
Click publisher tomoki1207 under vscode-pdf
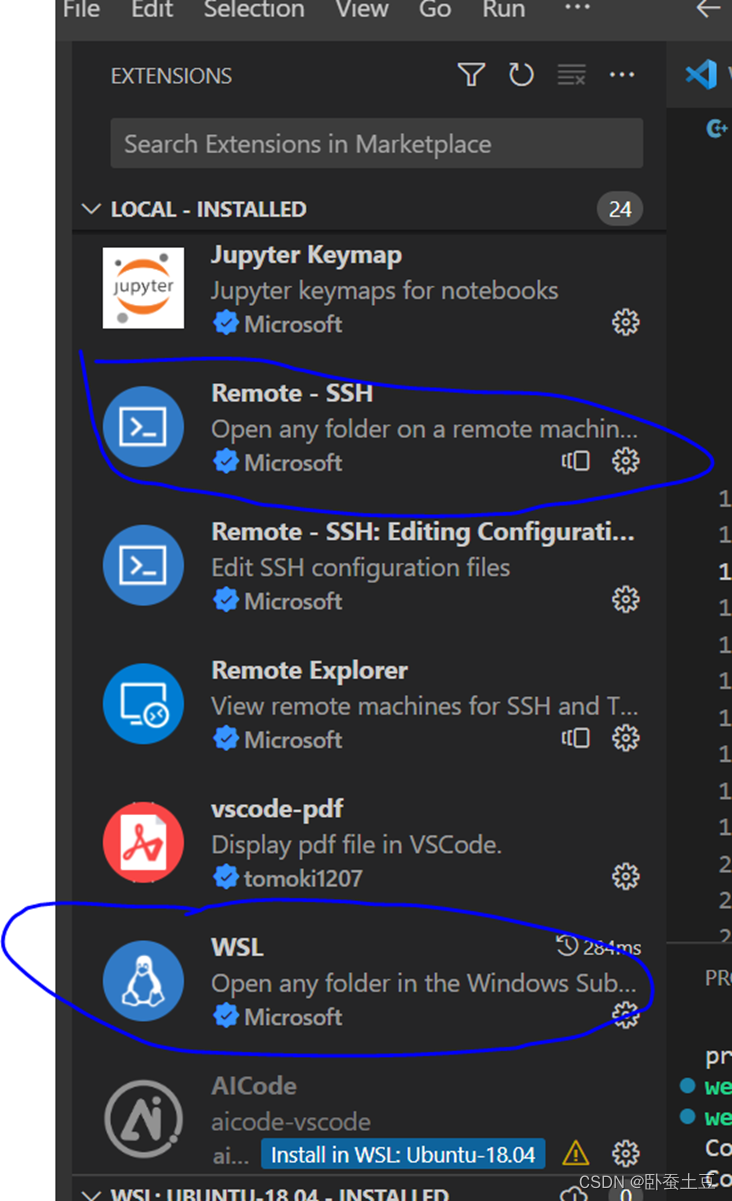[x=303, y=878]
